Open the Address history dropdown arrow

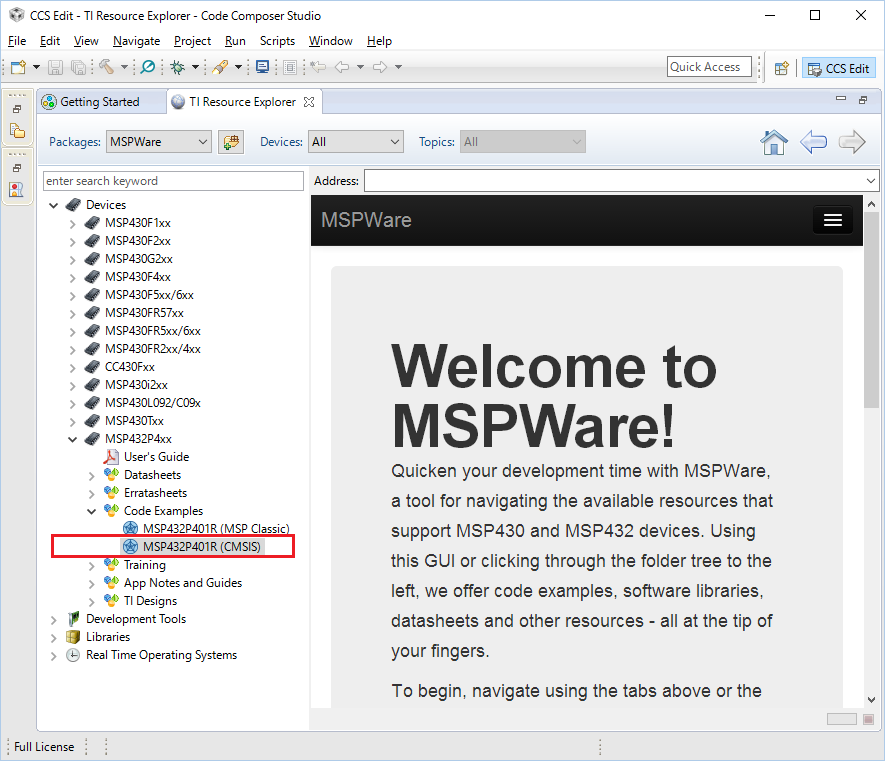pyautogui.click(x=871, y=181)
